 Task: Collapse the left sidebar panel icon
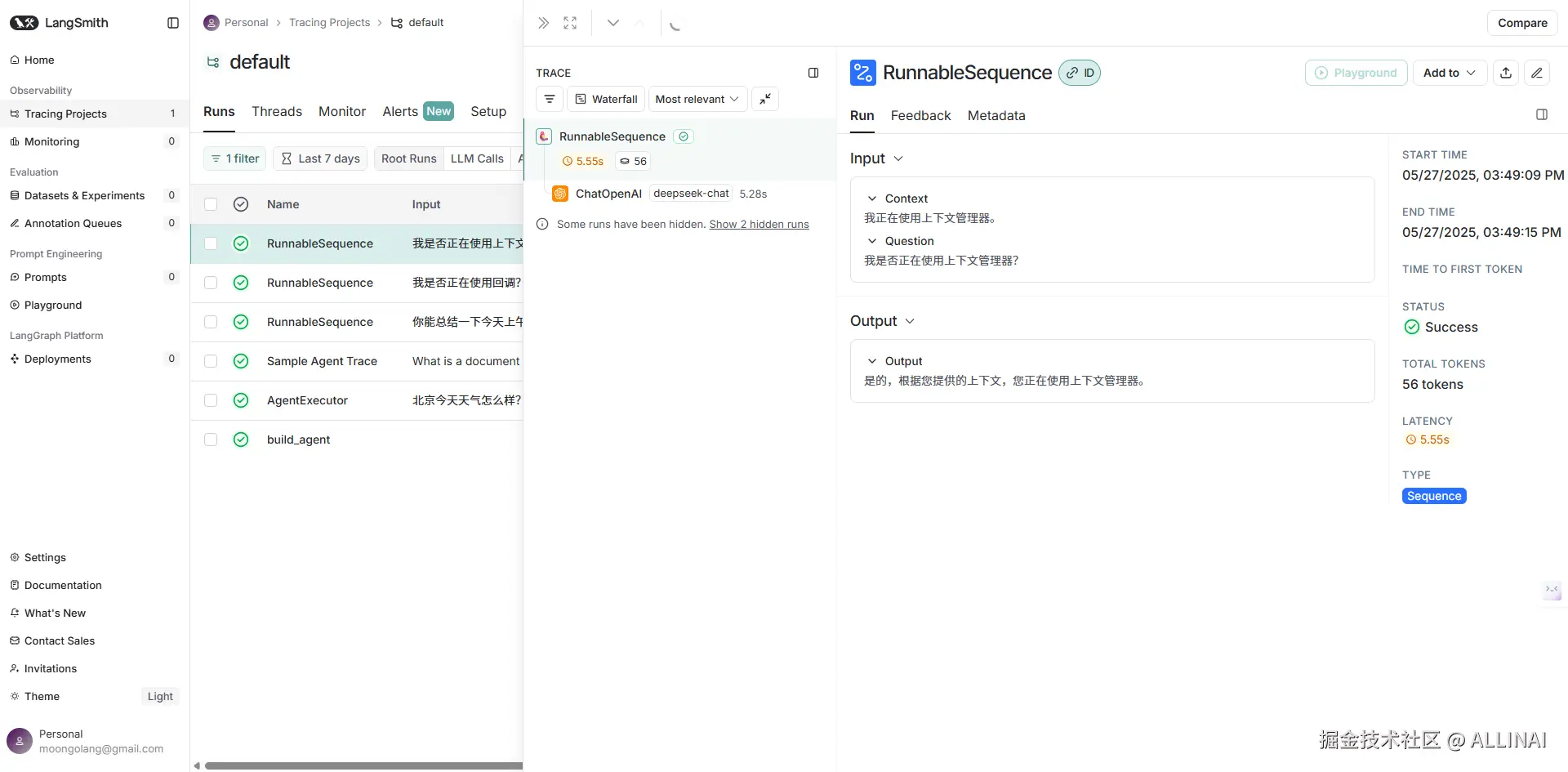[x=173, y=23]
